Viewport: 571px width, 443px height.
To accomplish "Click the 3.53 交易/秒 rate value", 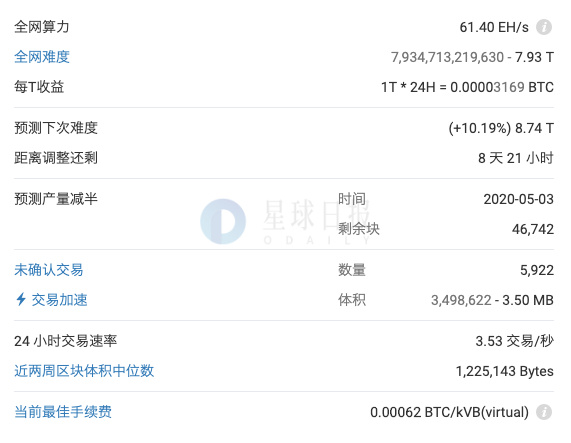I will 515,341.
